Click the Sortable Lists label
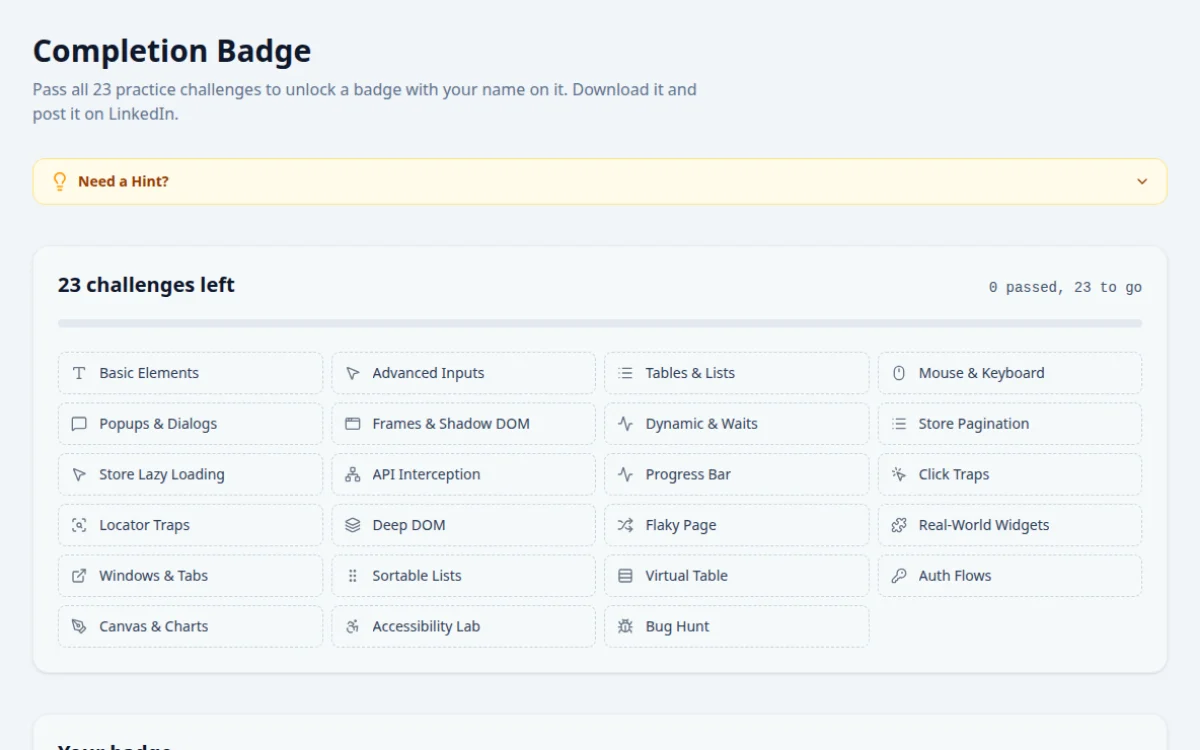This screenshot has height=750, width=1200. coord(417,576)
